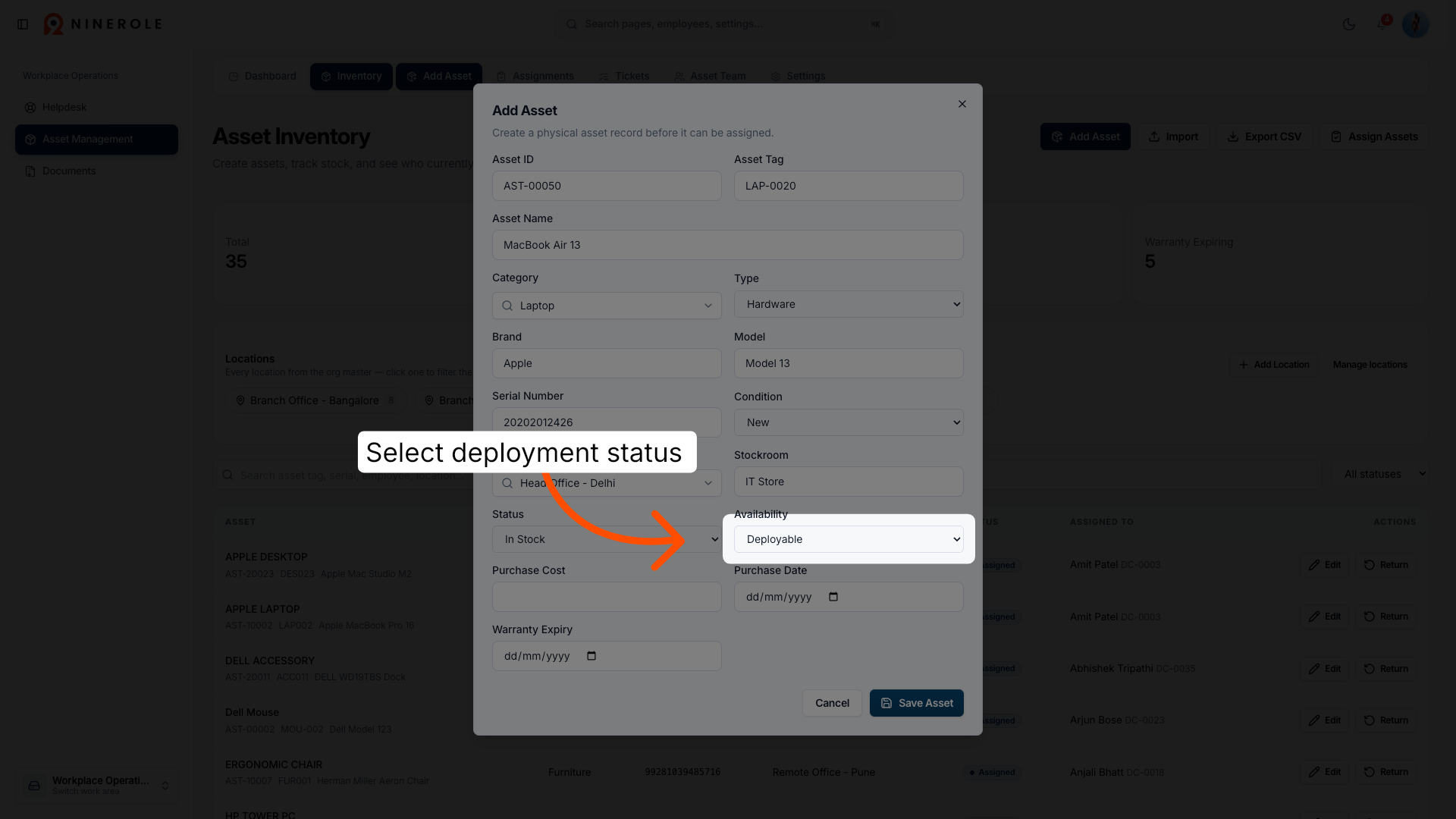1456x819 pixels.
Task: Open the Settings tab
Action: [798, 77]
